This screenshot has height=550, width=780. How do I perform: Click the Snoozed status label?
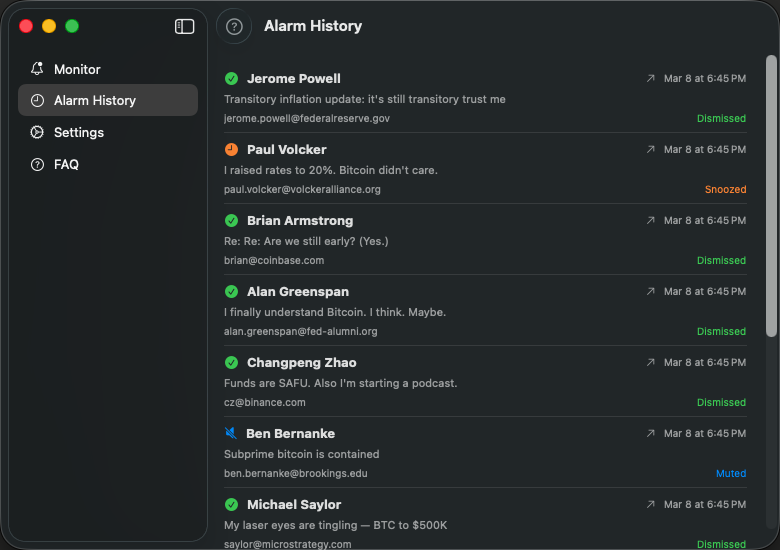coord(725,189)
